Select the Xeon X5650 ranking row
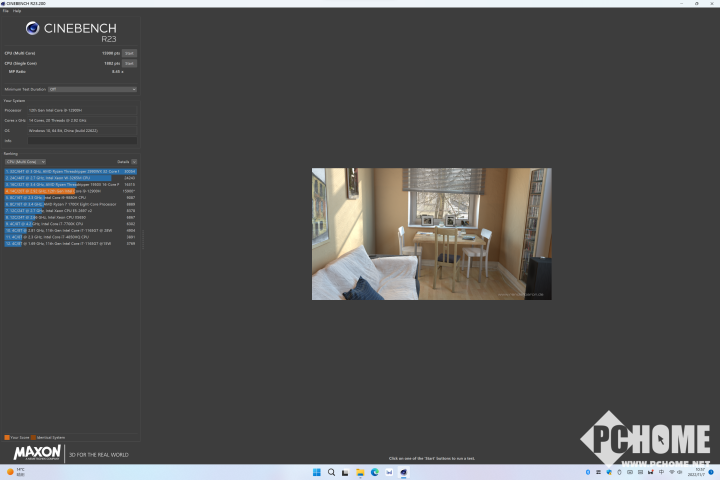Screen dimensions: 720x480 pyautogui.click(x=71, y=217)
